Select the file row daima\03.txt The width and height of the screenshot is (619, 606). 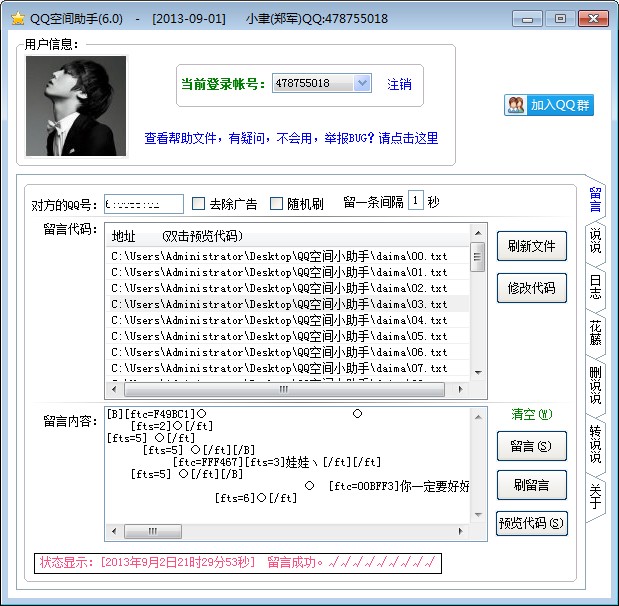(287, 304)
